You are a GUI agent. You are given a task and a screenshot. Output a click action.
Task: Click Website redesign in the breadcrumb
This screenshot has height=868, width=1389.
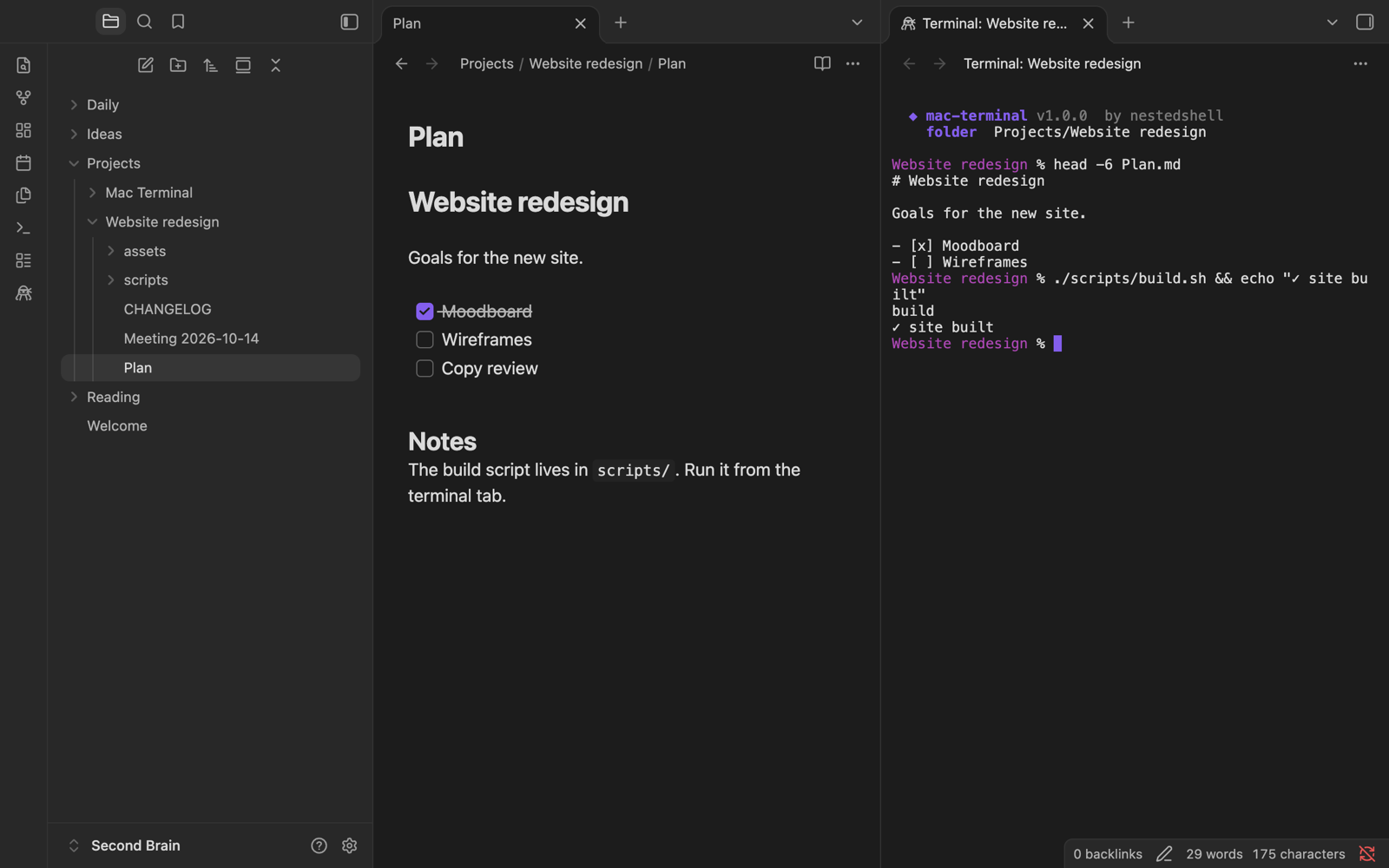click(x=586, y=63)
